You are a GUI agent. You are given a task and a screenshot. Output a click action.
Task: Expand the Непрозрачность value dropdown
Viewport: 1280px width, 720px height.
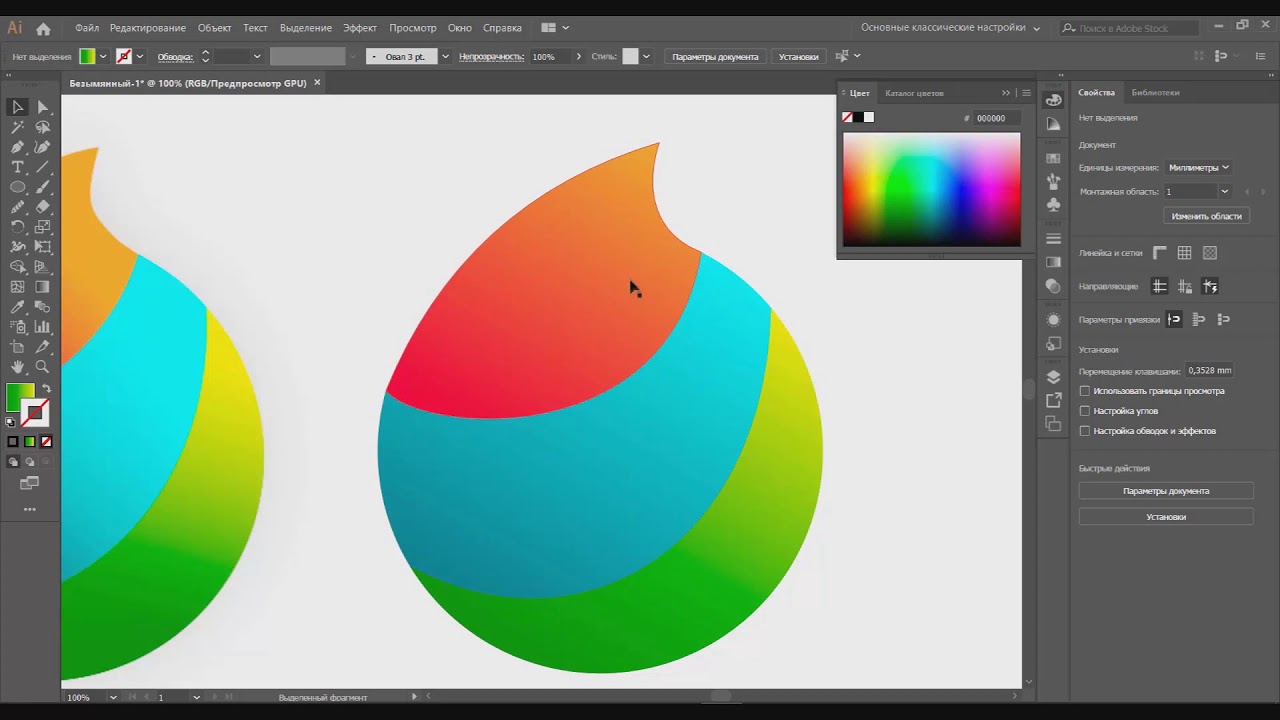[x=578, y=56]
